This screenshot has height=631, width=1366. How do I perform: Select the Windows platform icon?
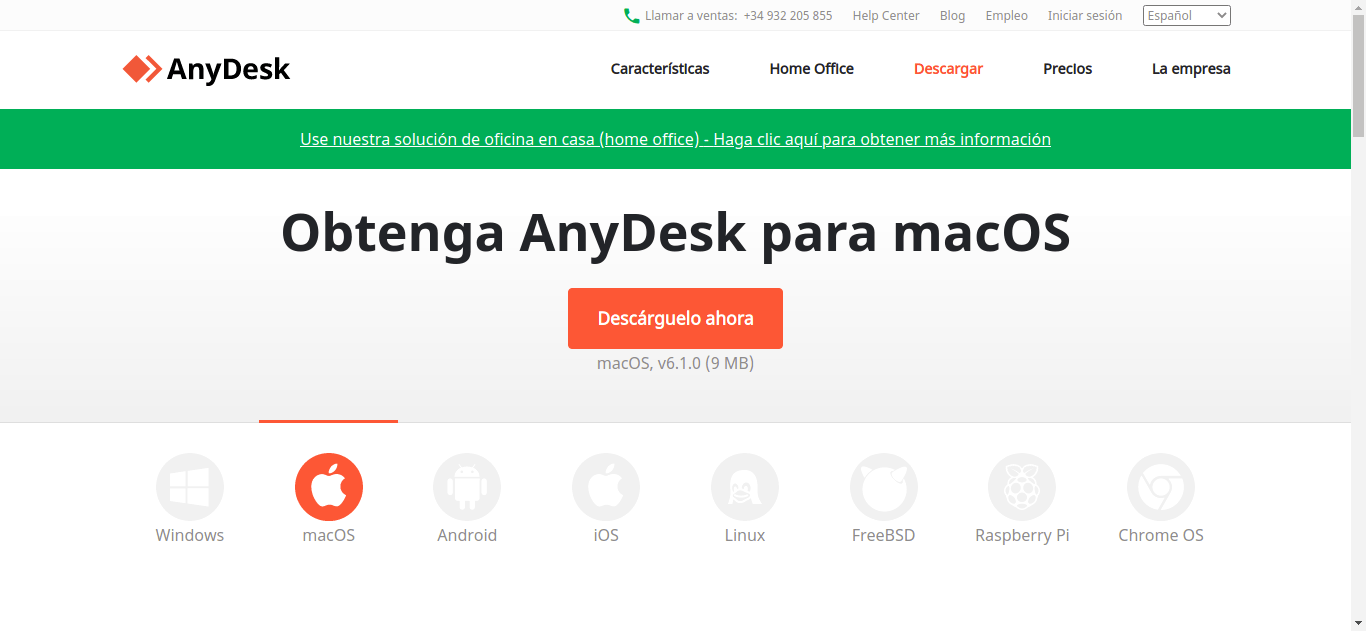[189, 486]
